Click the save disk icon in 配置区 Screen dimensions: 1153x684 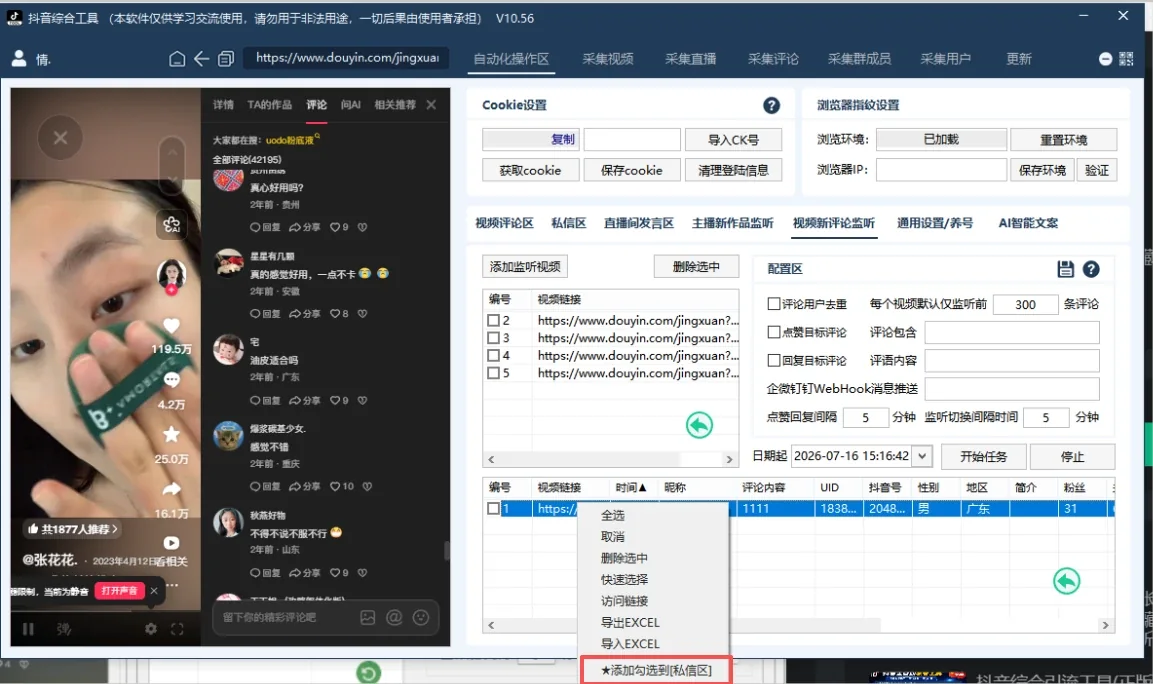click(1065, 269)
